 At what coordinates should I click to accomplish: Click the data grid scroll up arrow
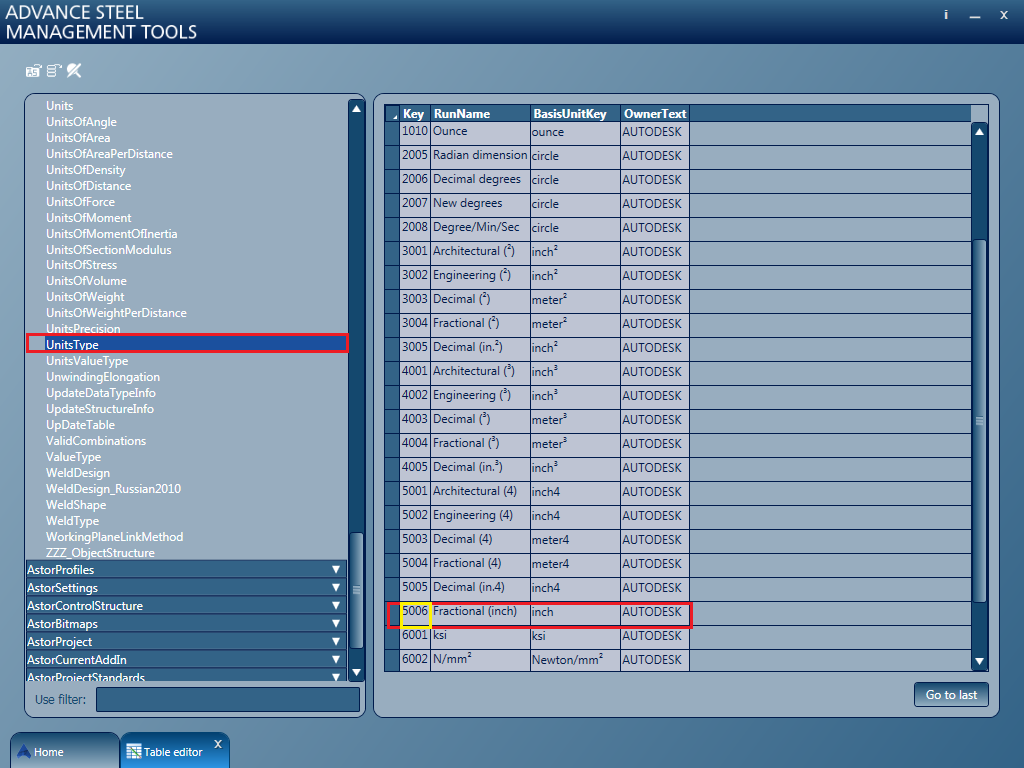[x=980, y=132]
